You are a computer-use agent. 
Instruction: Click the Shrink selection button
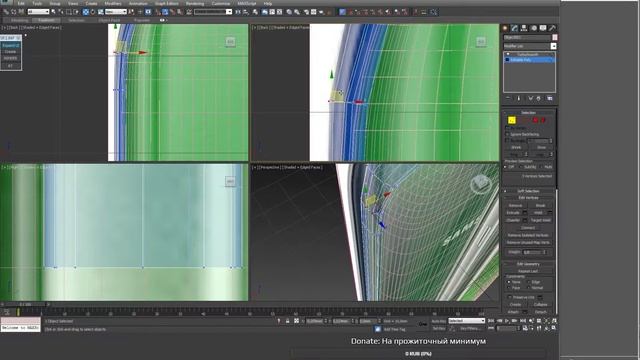tap(516, 147)
